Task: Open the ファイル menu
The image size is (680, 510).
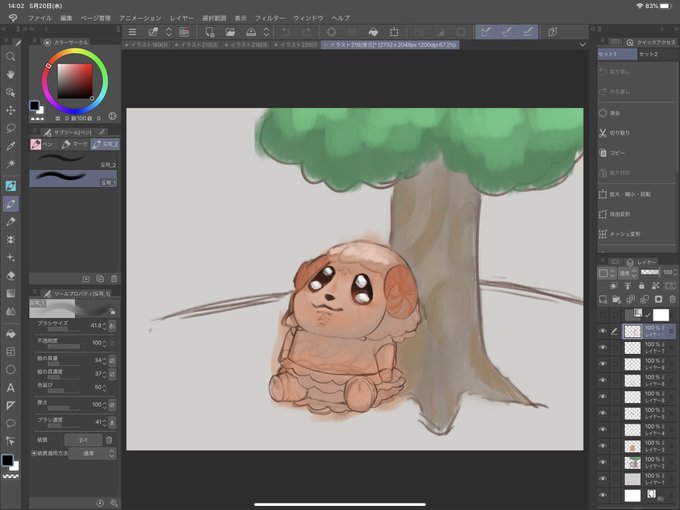Action: click(x=40, y=18)
